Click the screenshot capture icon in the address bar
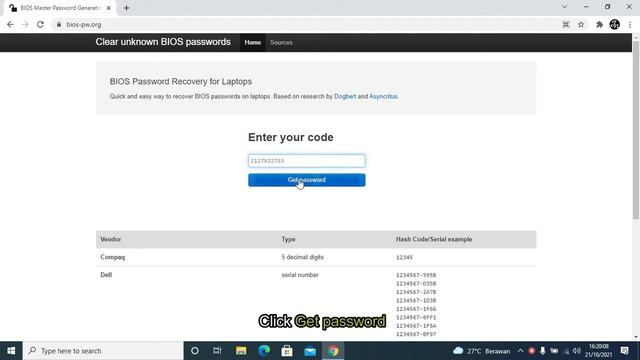The height and width of the screenshot is (360, 640). click(x=566, y=24)
